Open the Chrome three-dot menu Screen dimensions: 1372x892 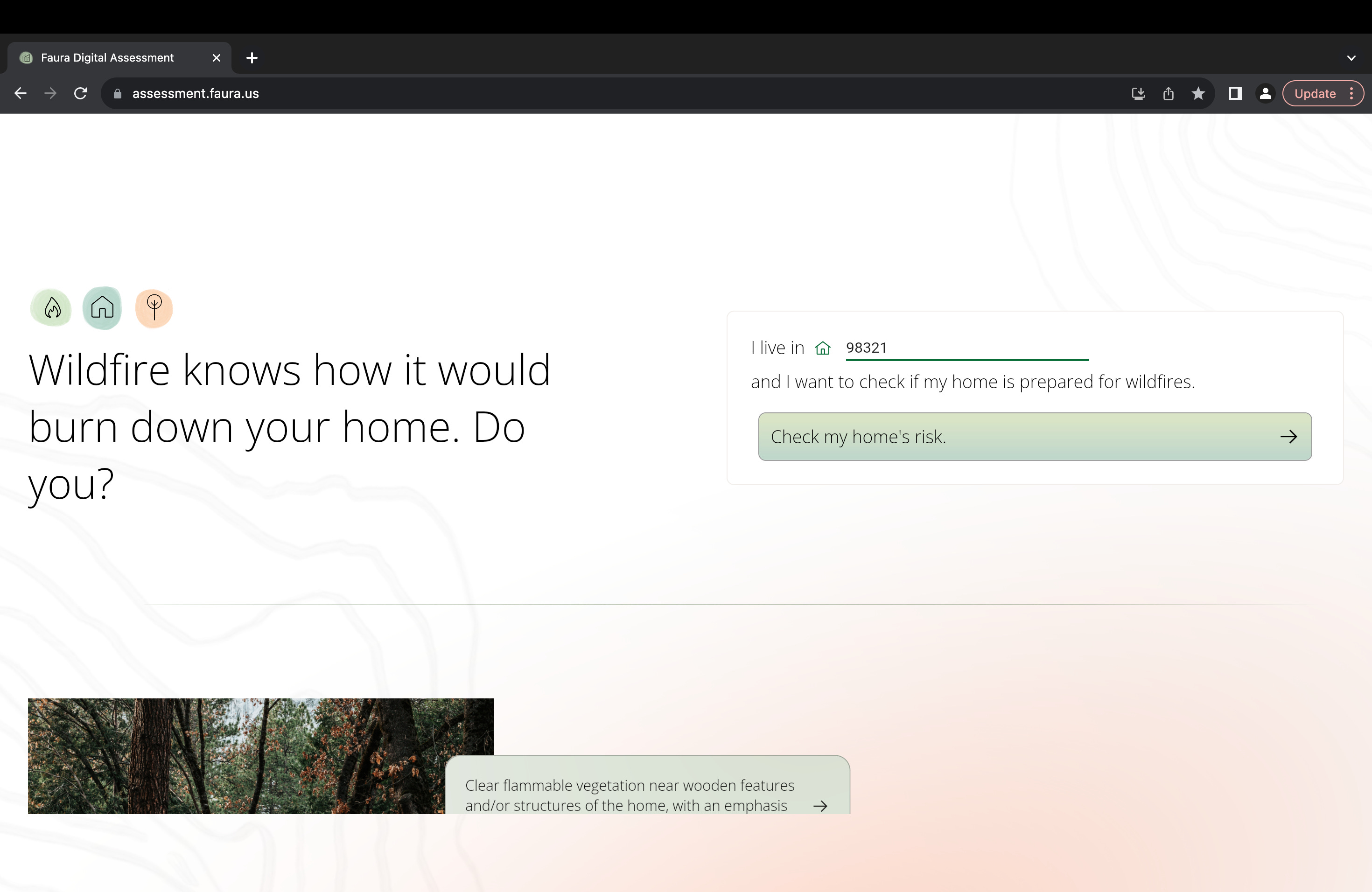pyautogui.click(x=1351, y=93)
